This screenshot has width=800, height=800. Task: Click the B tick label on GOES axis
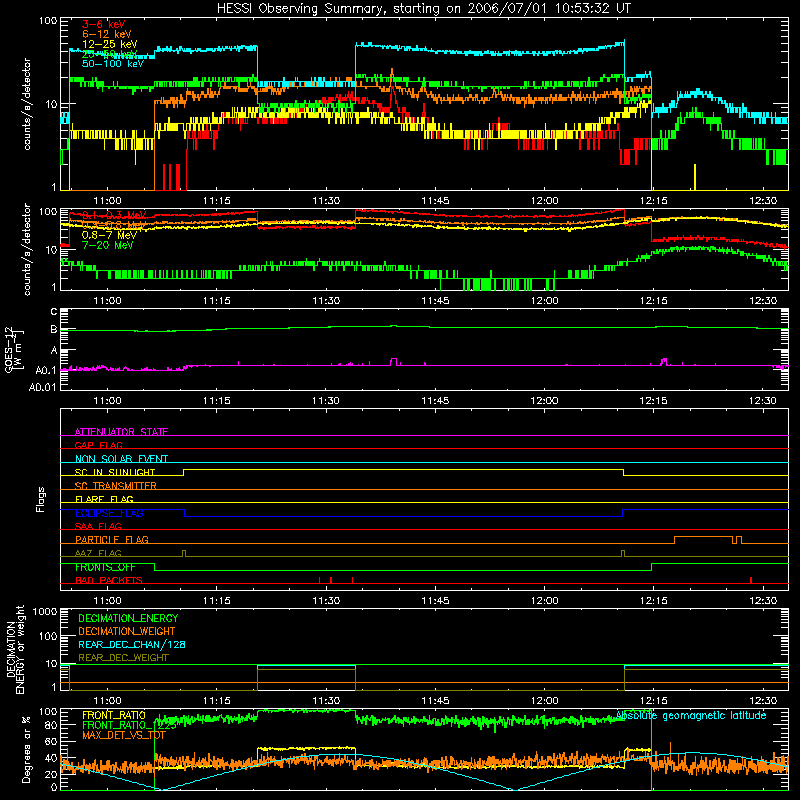pyautogui.click(x=54, y=330)
